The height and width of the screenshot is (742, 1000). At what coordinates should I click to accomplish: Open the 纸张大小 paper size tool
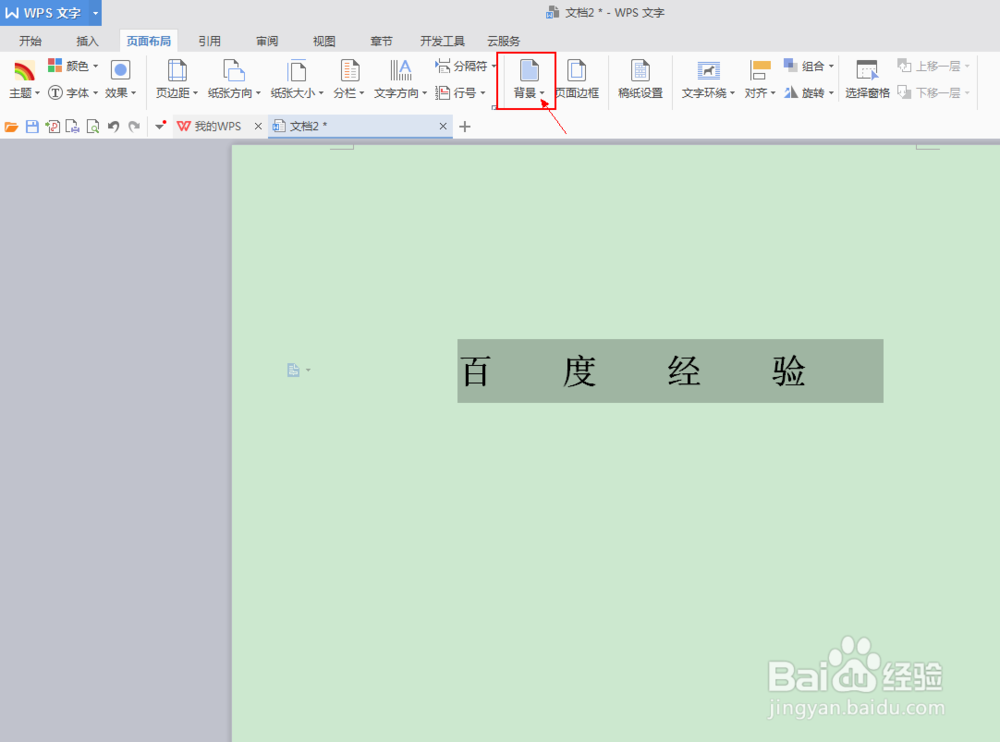coord(297,80)
